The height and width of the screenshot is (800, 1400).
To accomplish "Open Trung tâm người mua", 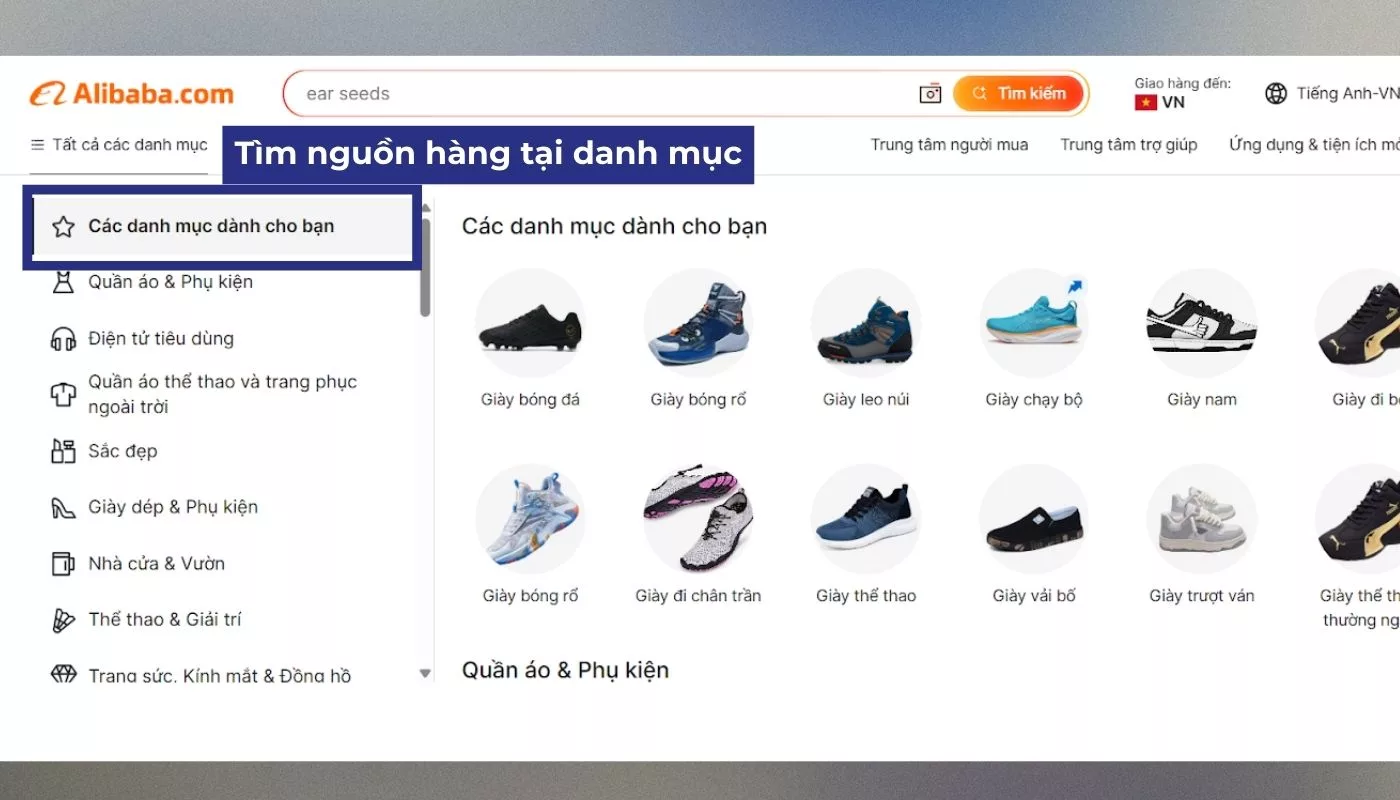I will (x=948, y=144).
